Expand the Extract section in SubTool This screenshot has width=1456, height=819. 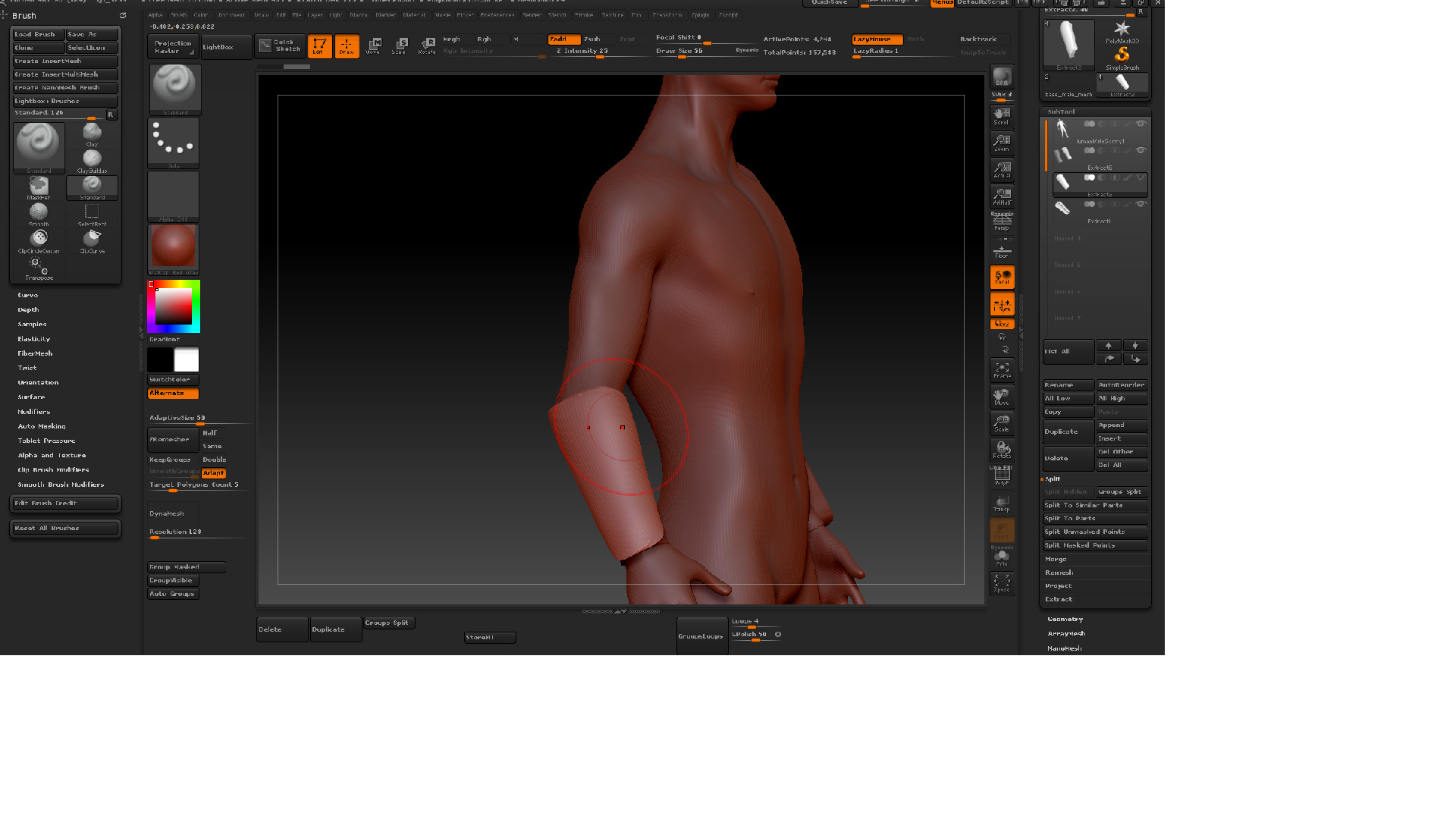(x=1059, y=599)
